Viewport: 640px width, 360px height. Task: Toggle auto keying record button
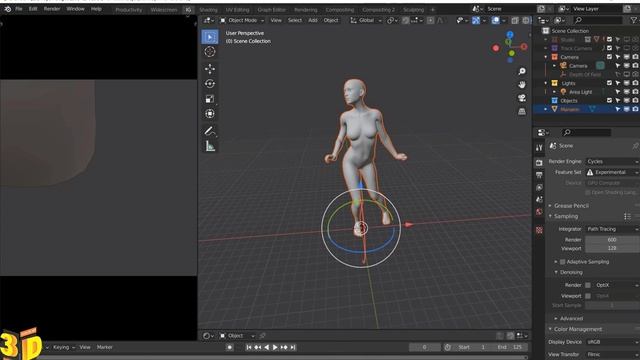[230, 347]
